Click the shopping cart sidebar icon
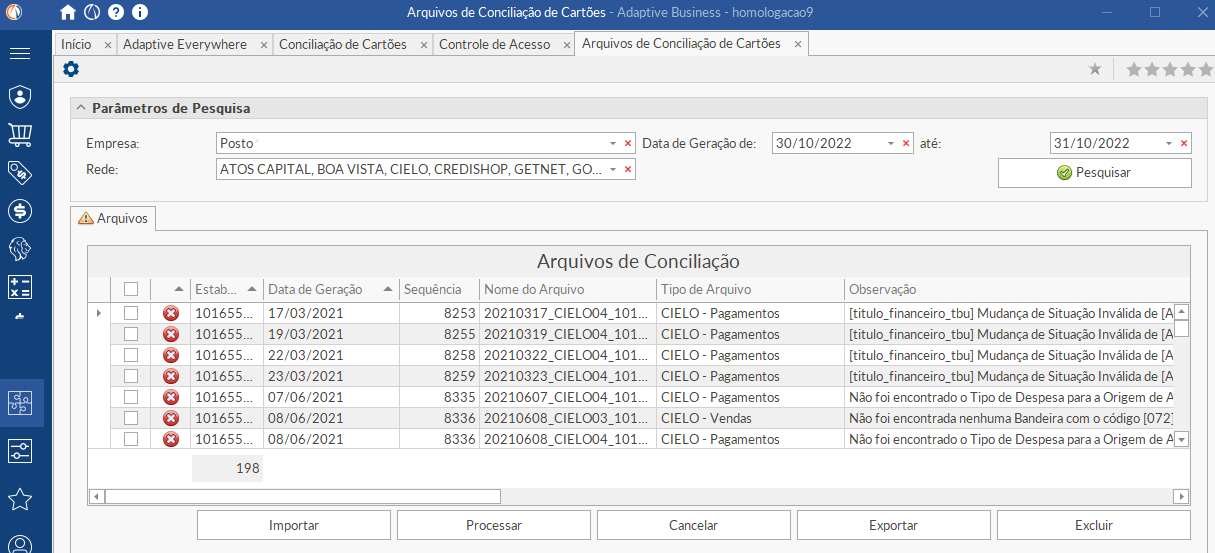The image size is (1215, 553). (20, 134)
